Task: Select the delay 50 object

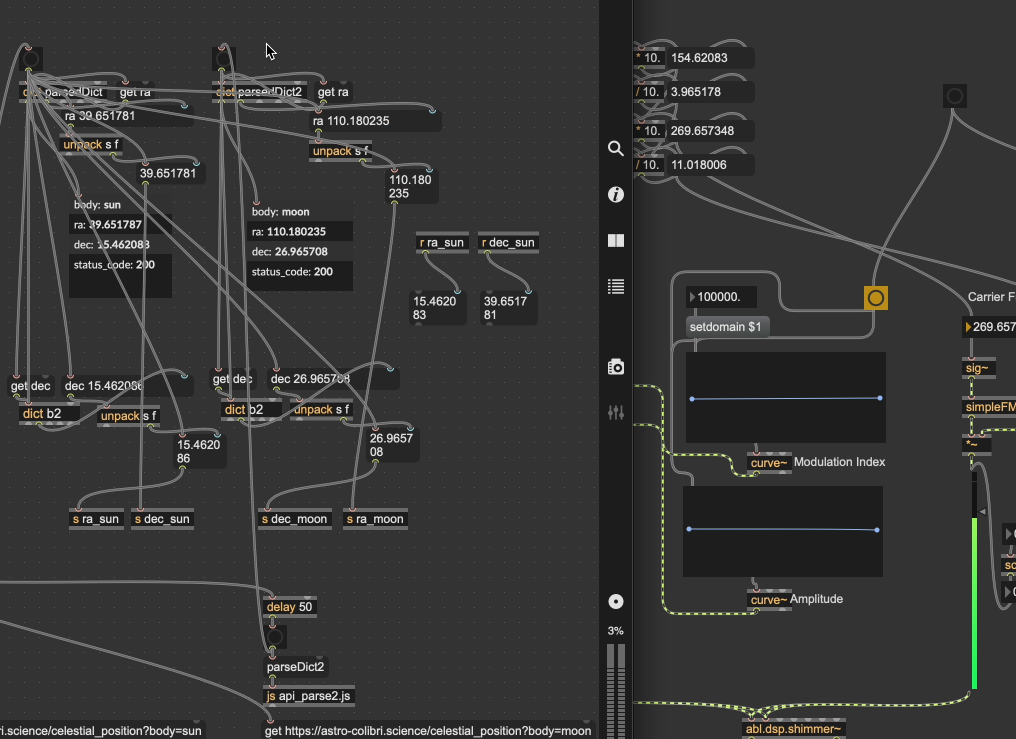Action: [x=289, y=607]
